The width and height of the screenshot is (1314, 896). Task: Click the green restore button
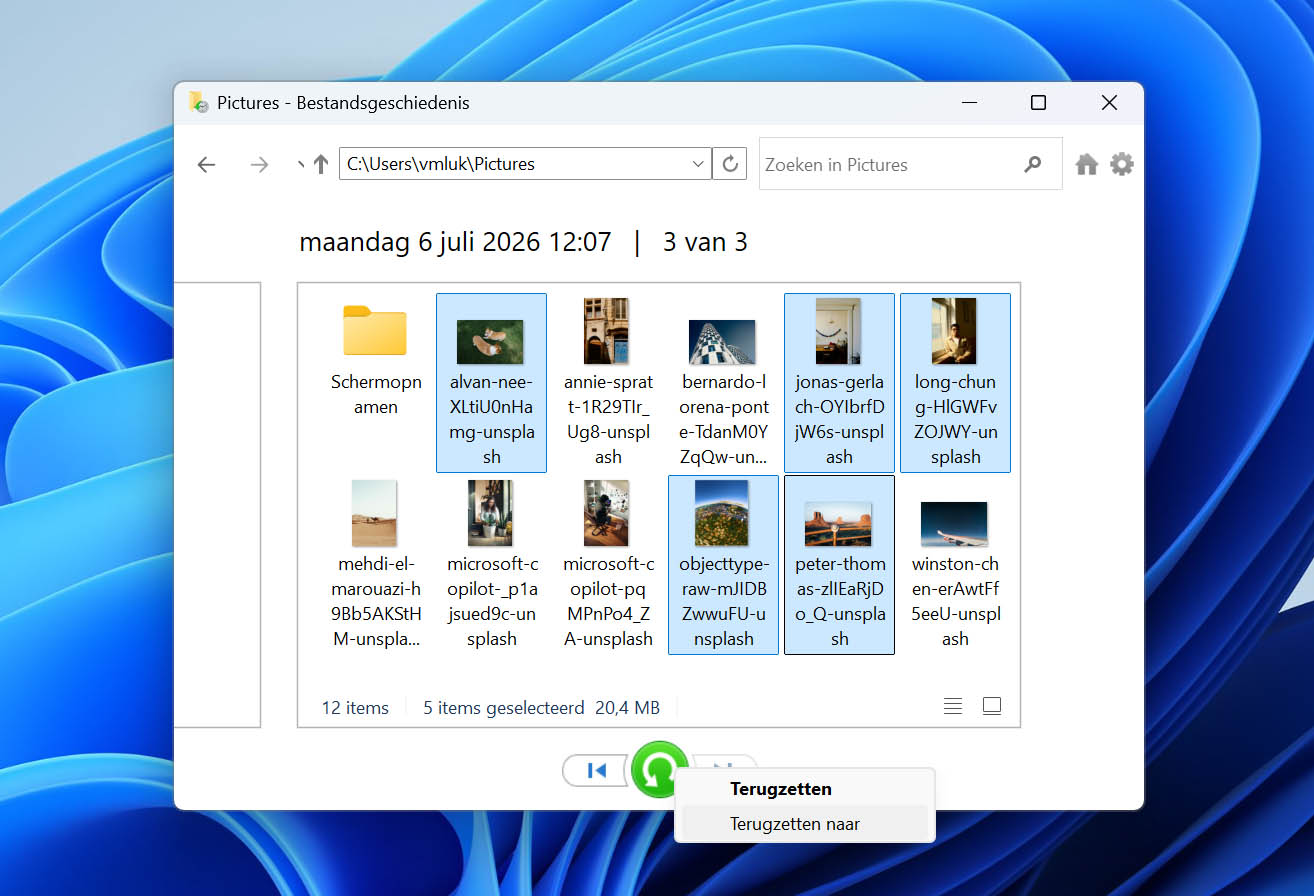click(x=659, y=769)
